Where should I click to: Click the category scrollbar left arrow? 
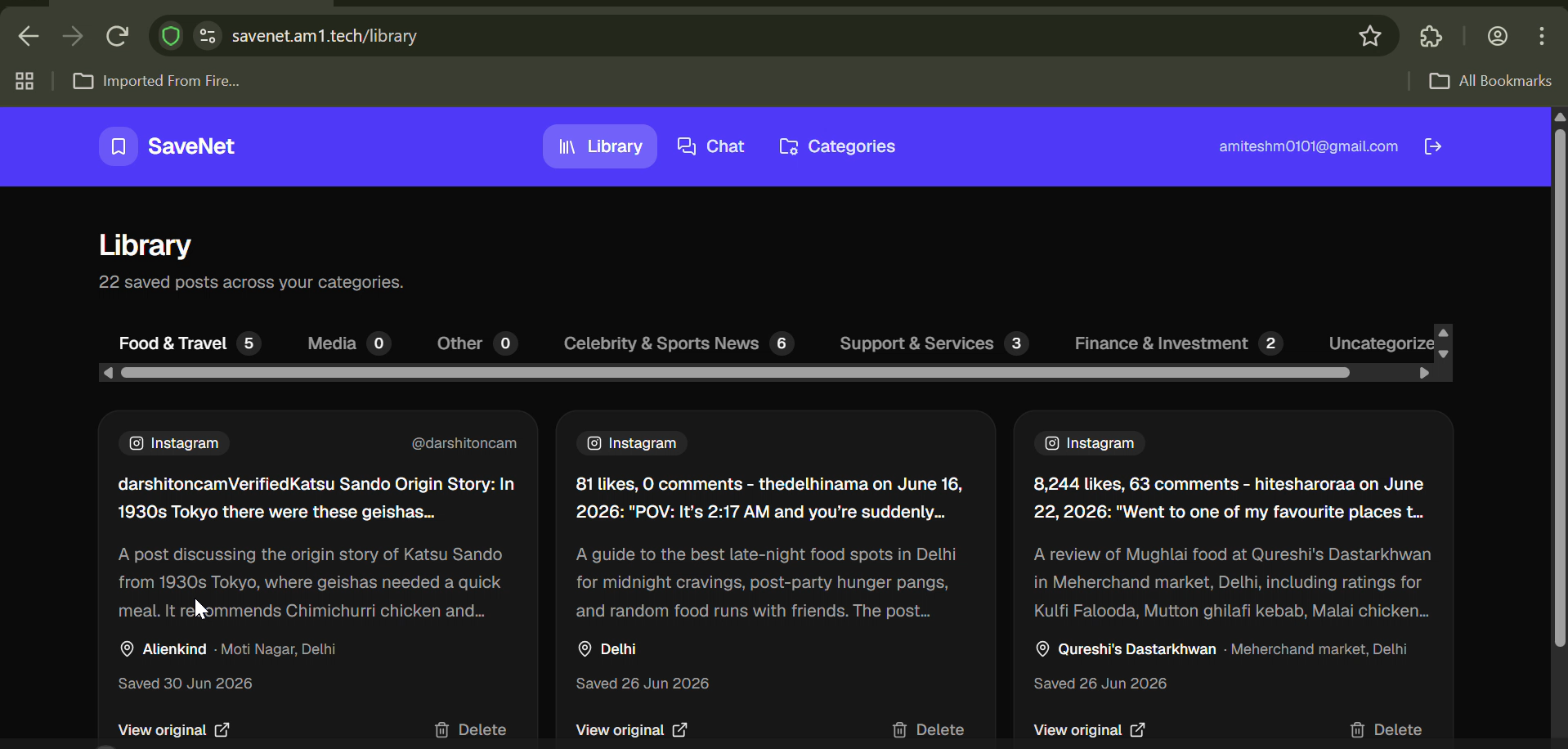click(108, 373)
